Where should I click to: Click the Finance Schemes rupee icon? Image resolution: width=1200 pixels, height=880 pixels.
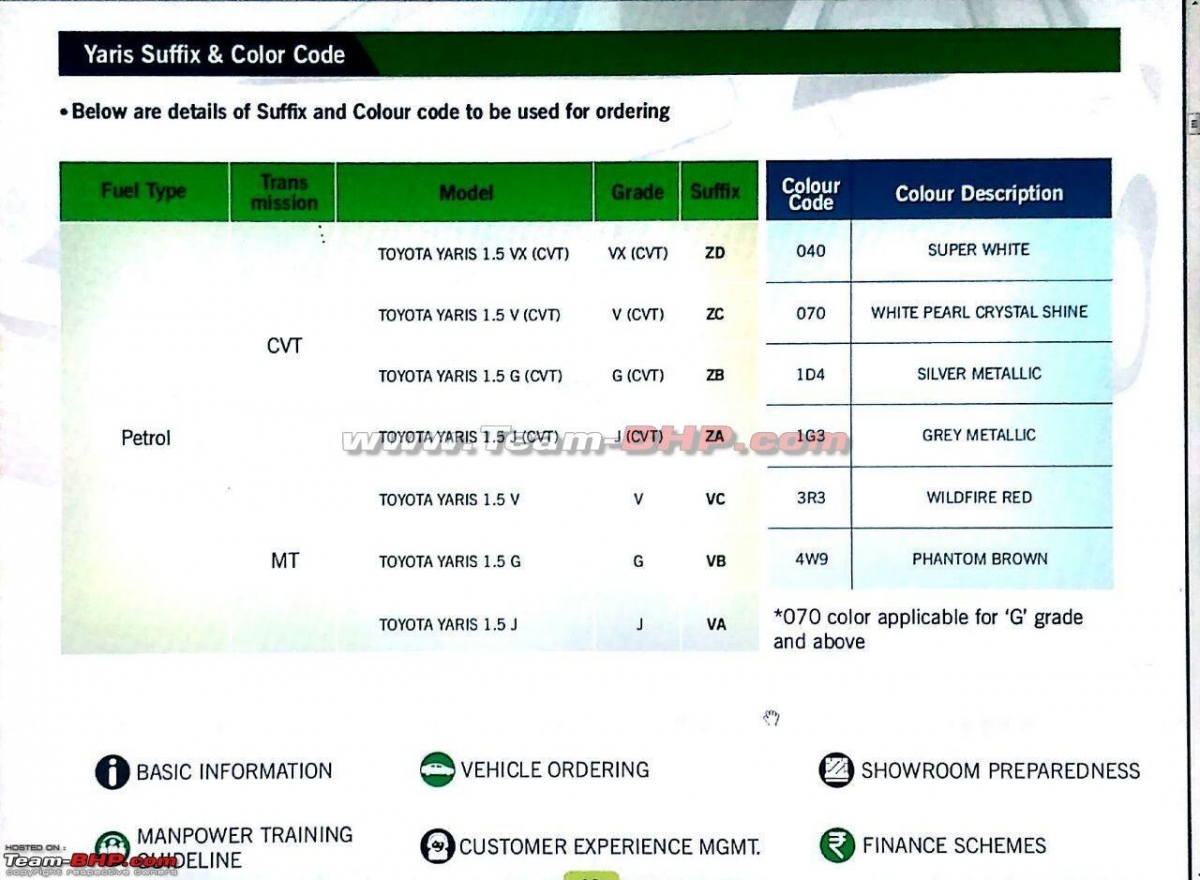[836, 845]
